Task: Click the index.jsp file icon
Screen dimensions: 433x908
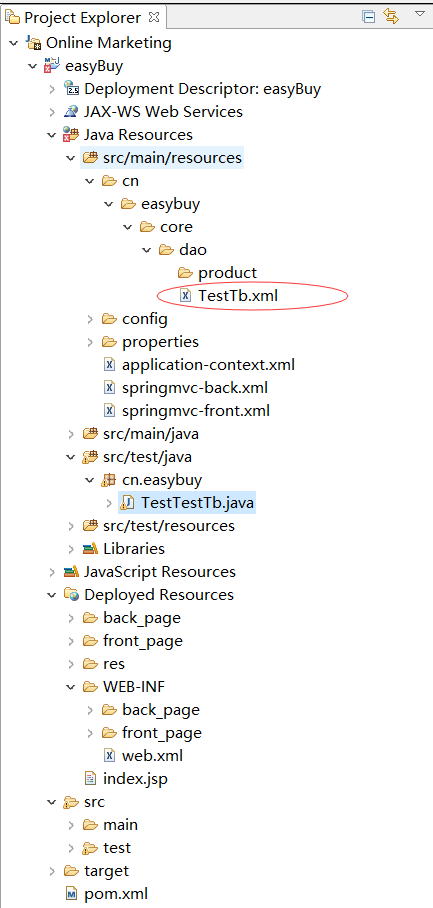Action: pyautogui.click(x=91, y=779)
